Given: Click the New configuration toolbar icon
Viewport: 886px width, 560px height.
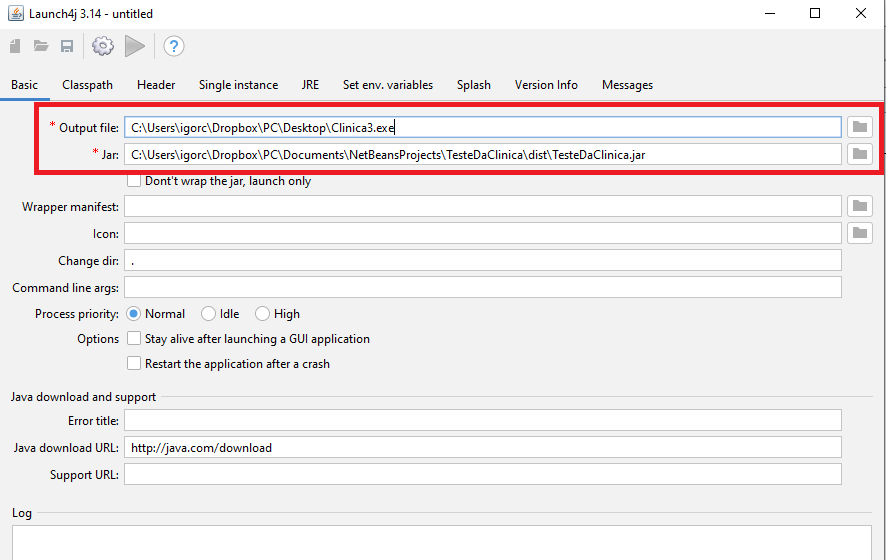Looking at the screenshot, I should click(x=15, y=46).
